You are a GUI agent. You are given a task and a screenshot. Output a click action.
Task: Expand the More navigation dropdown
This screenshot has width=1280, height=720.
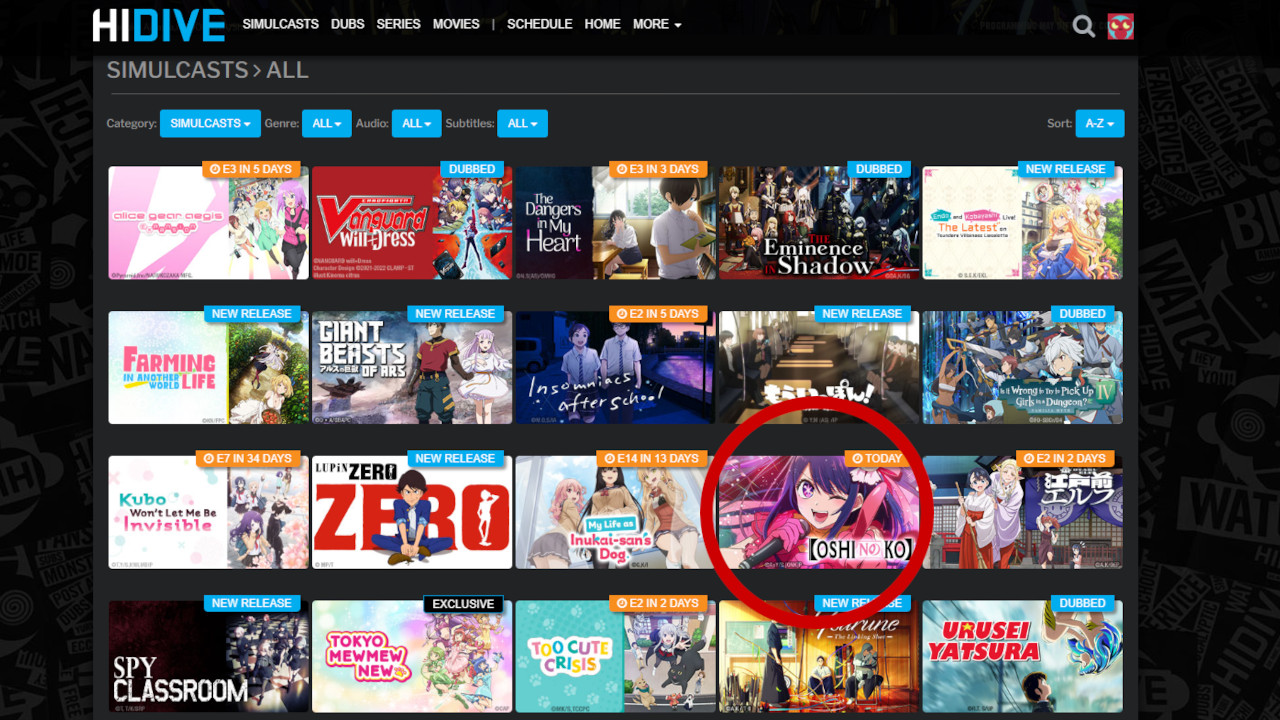pyautogui.click(x=657, y=24)
